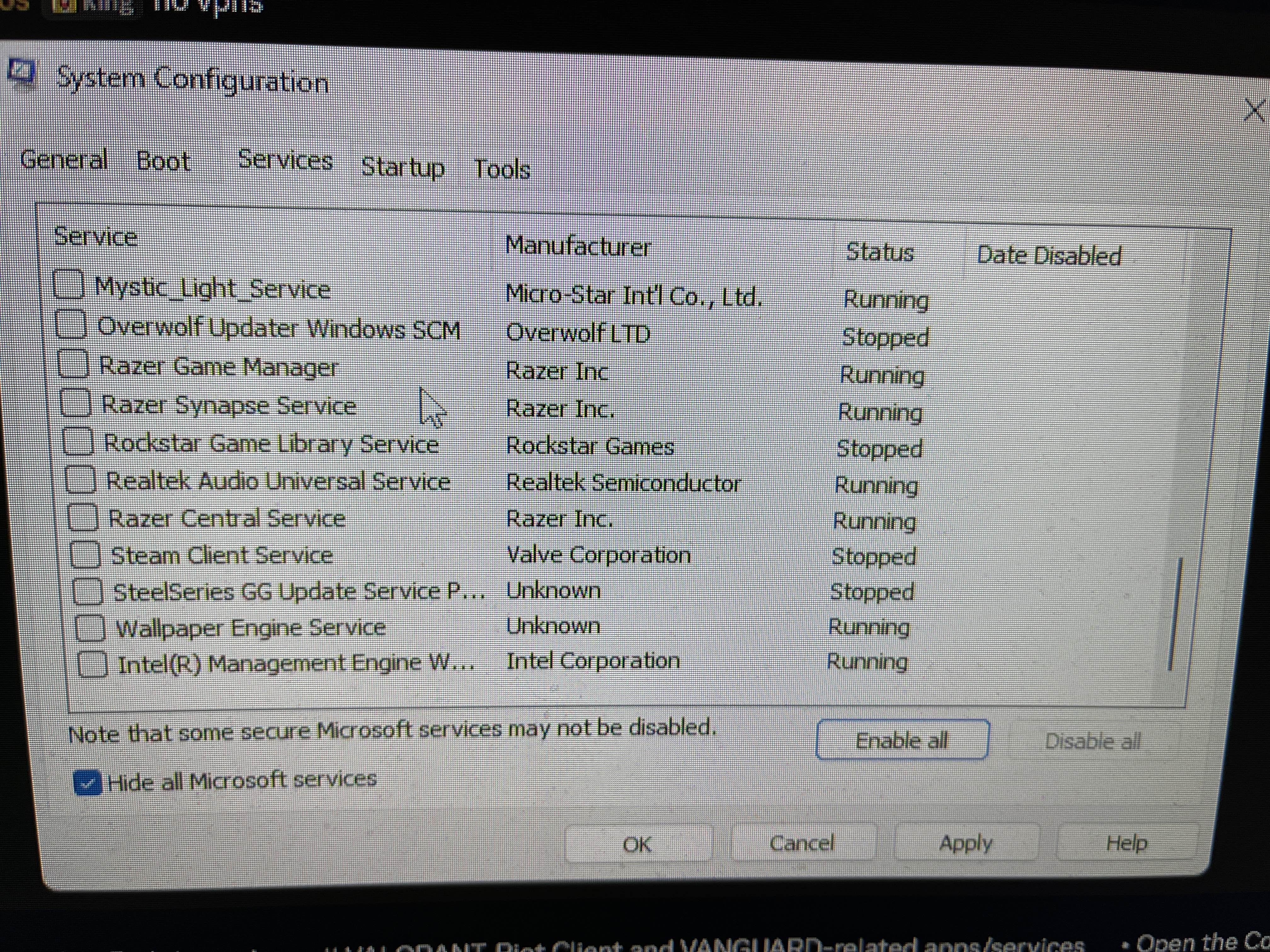The width and height of the screenshot is (1270, 952).
Task: Toggle the Razer Synapse Service checkbox
Action: [x=76, y=402]
